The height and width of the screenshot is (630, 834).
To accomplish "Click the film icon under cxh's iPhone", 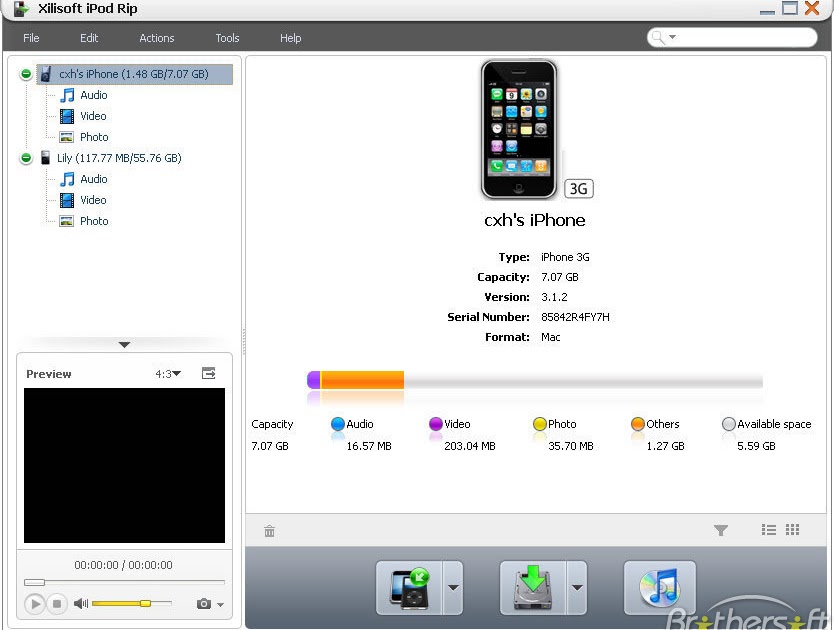I will tap(67, 116).
